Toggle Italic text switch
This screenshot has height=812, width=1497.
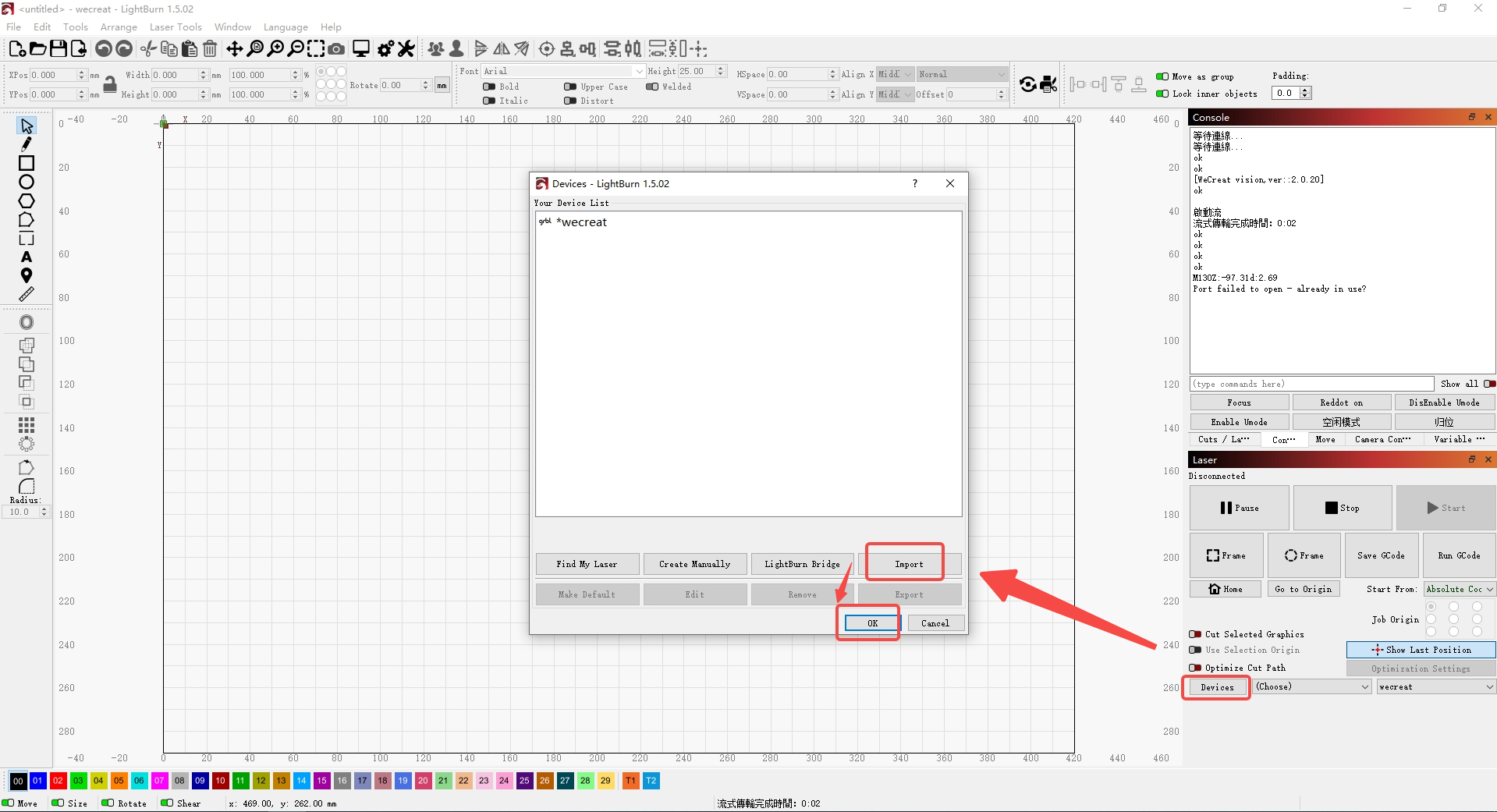[x=489, y=101]
